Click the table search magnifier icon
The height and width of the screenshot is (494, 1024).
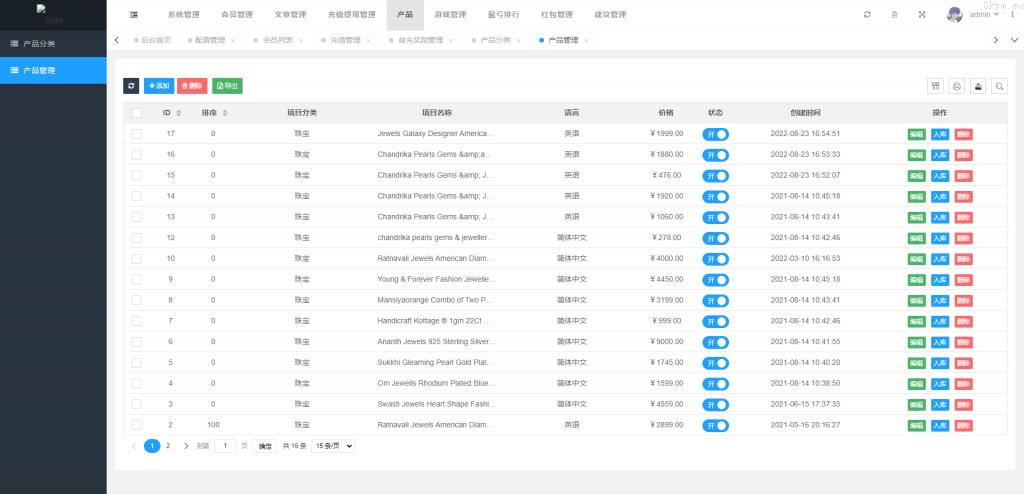998,86
